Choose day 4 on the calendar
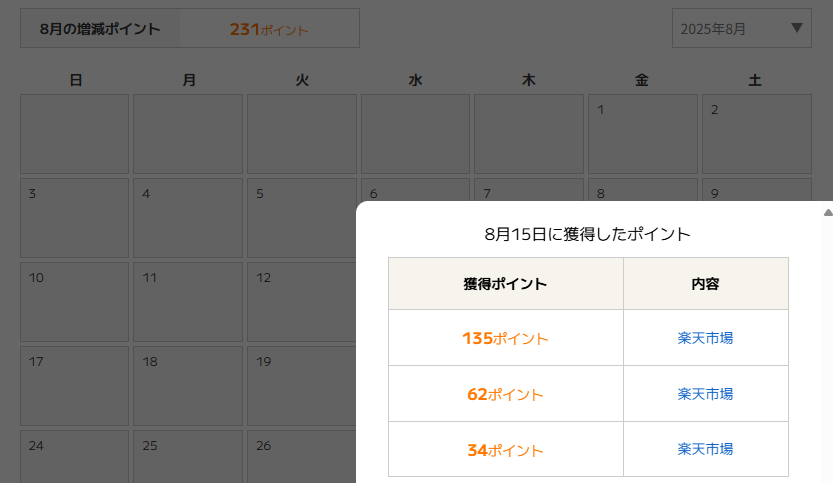Image resolution: width=833 pixels, height=483 pixels. (x=188, y=218)
